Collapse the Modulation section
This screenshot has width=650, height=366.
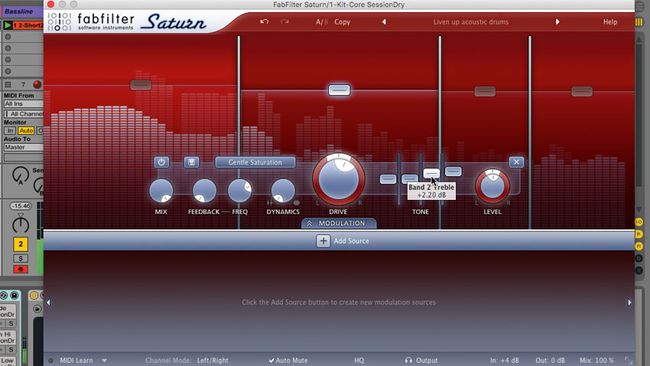[x=339, y=223]
